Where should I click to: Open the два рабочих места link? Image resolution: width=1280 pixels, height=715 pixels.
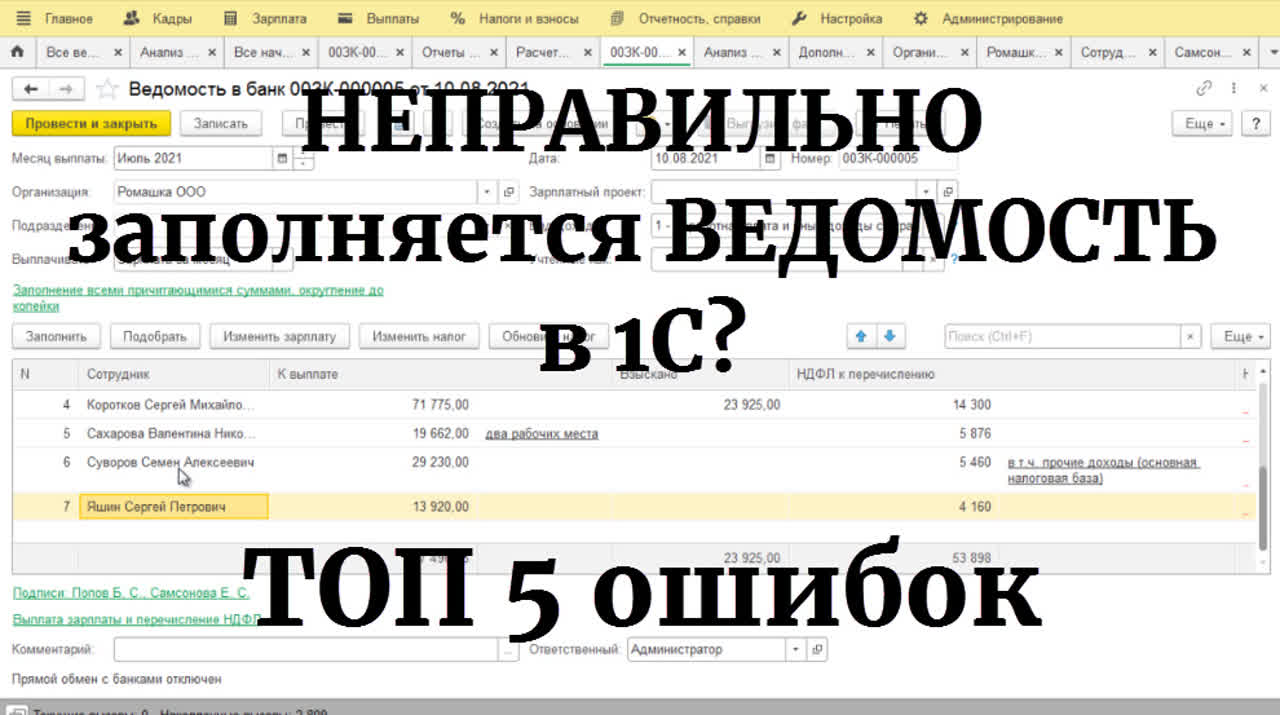(x=541, y=434)
